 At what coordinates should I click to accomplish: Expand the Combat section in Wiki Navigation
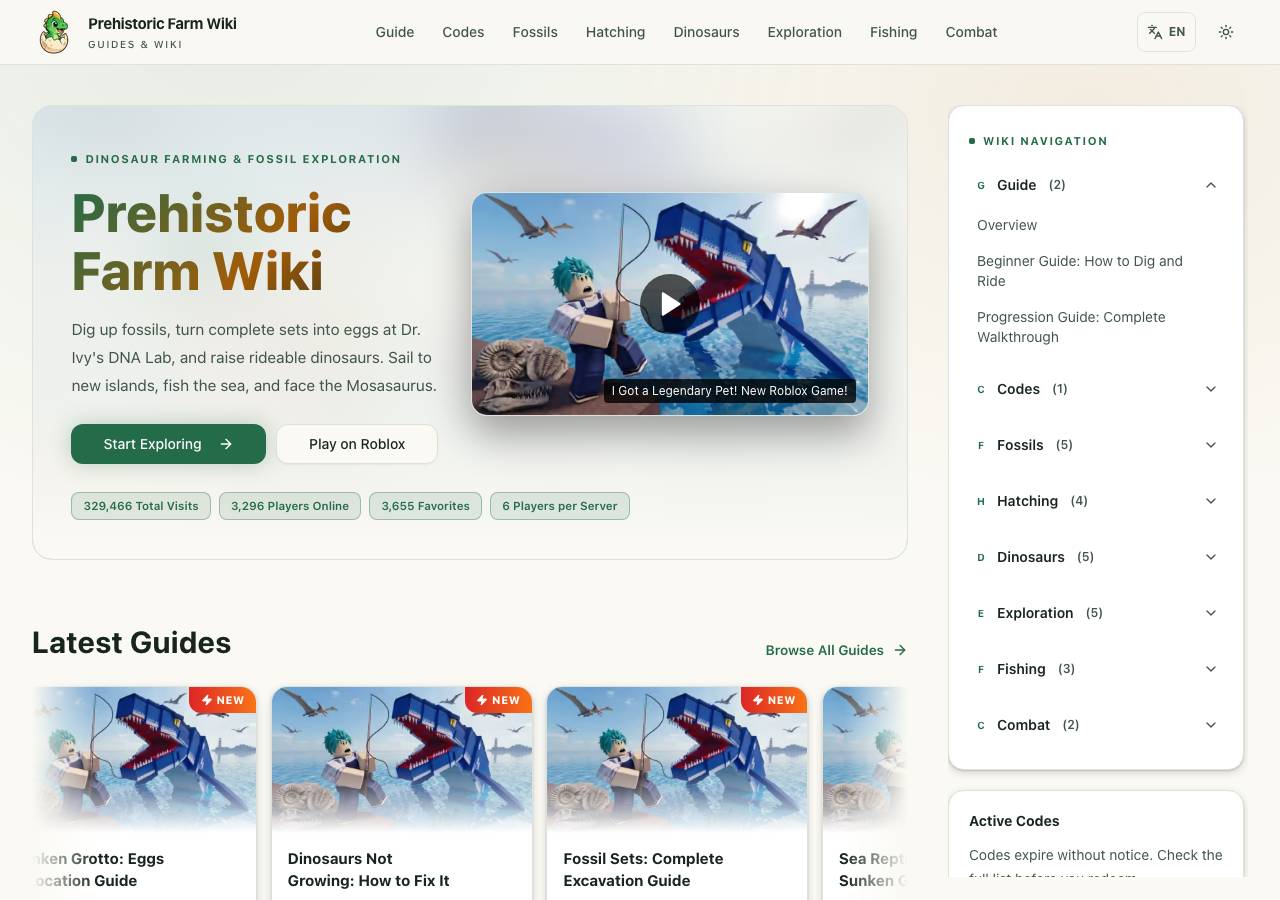point(1096,725)
